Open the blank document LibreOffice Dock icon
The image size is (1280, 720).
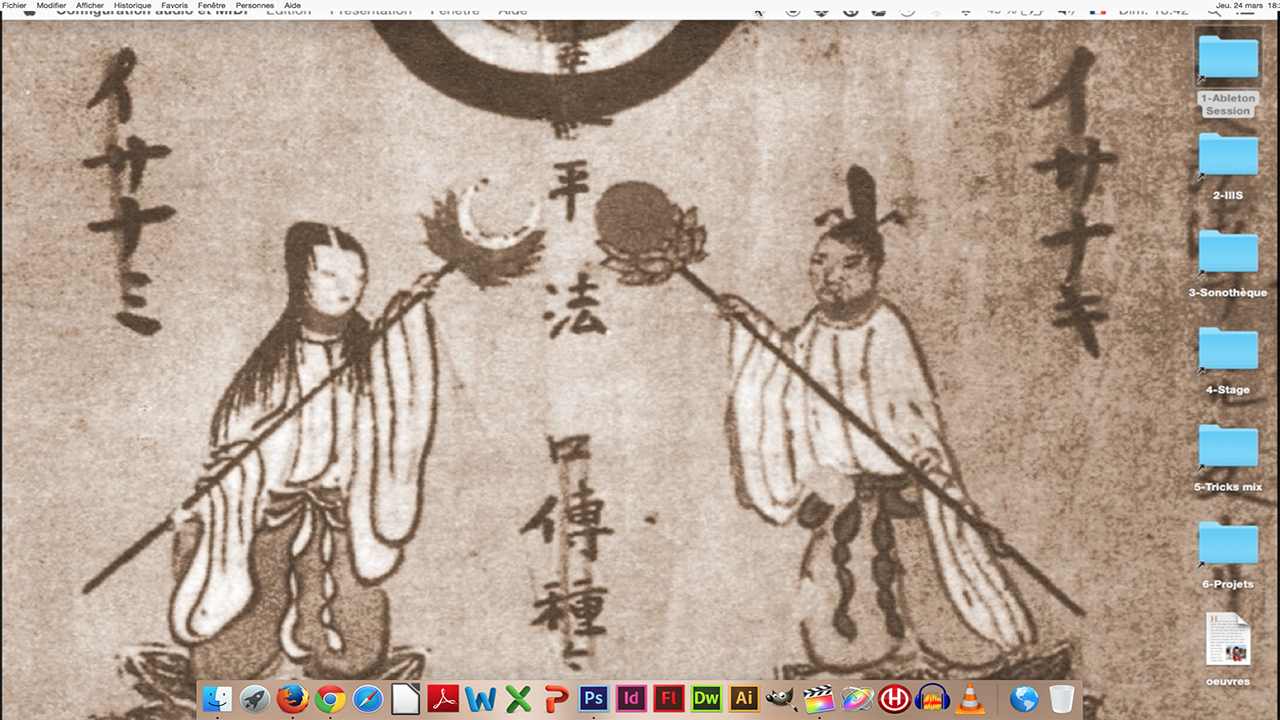tap(405, 699)
